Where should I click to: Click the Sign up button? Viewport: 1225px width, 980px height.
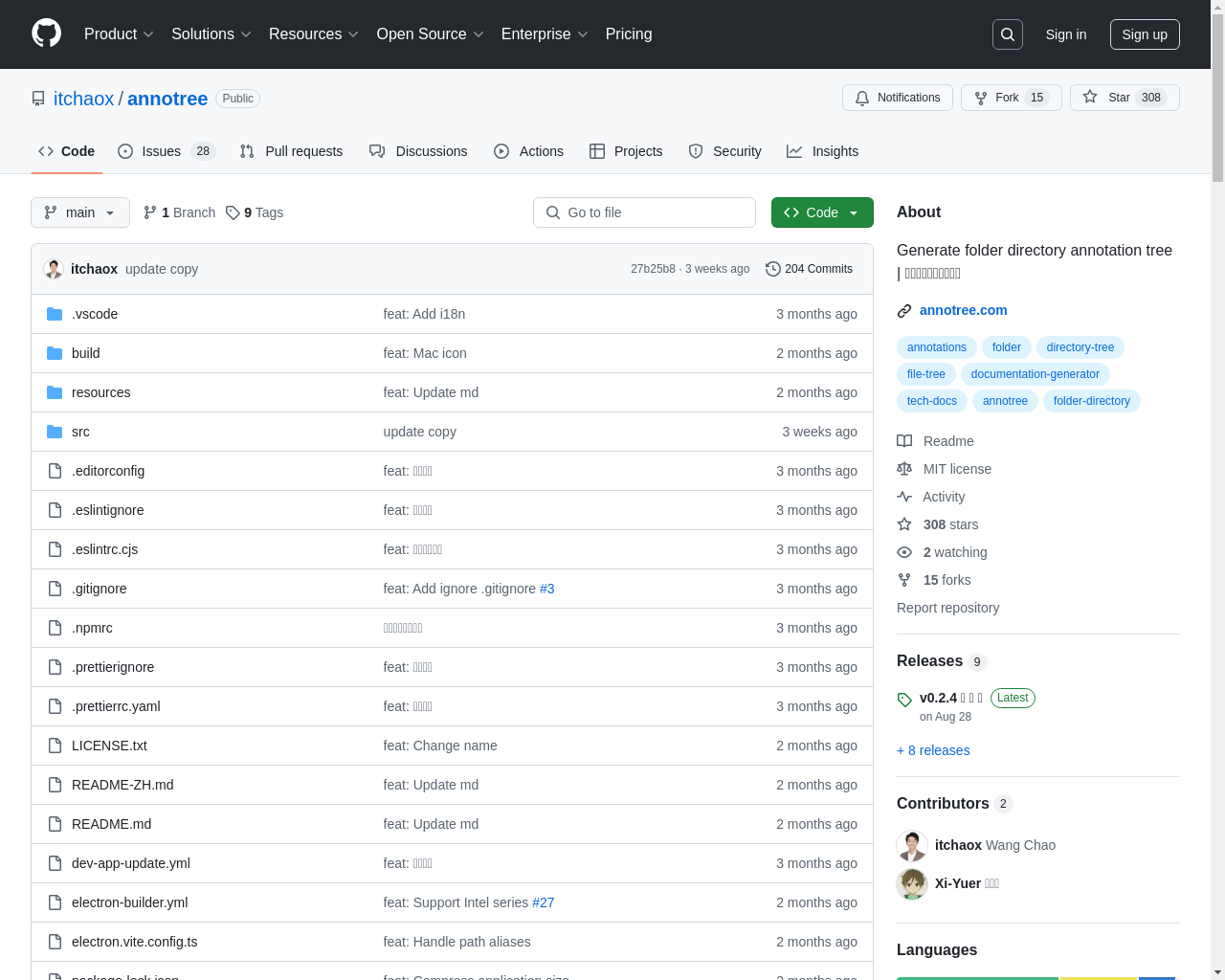point(1145,34)
